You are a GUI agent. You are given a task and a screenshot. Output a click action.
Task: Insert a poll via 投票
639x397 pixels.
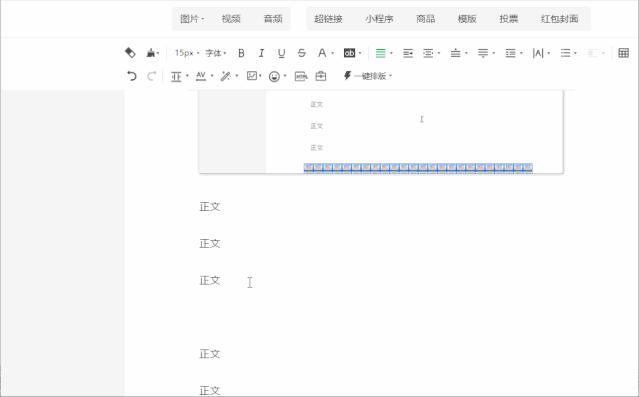pyautogui.click(x=509, y=19)
